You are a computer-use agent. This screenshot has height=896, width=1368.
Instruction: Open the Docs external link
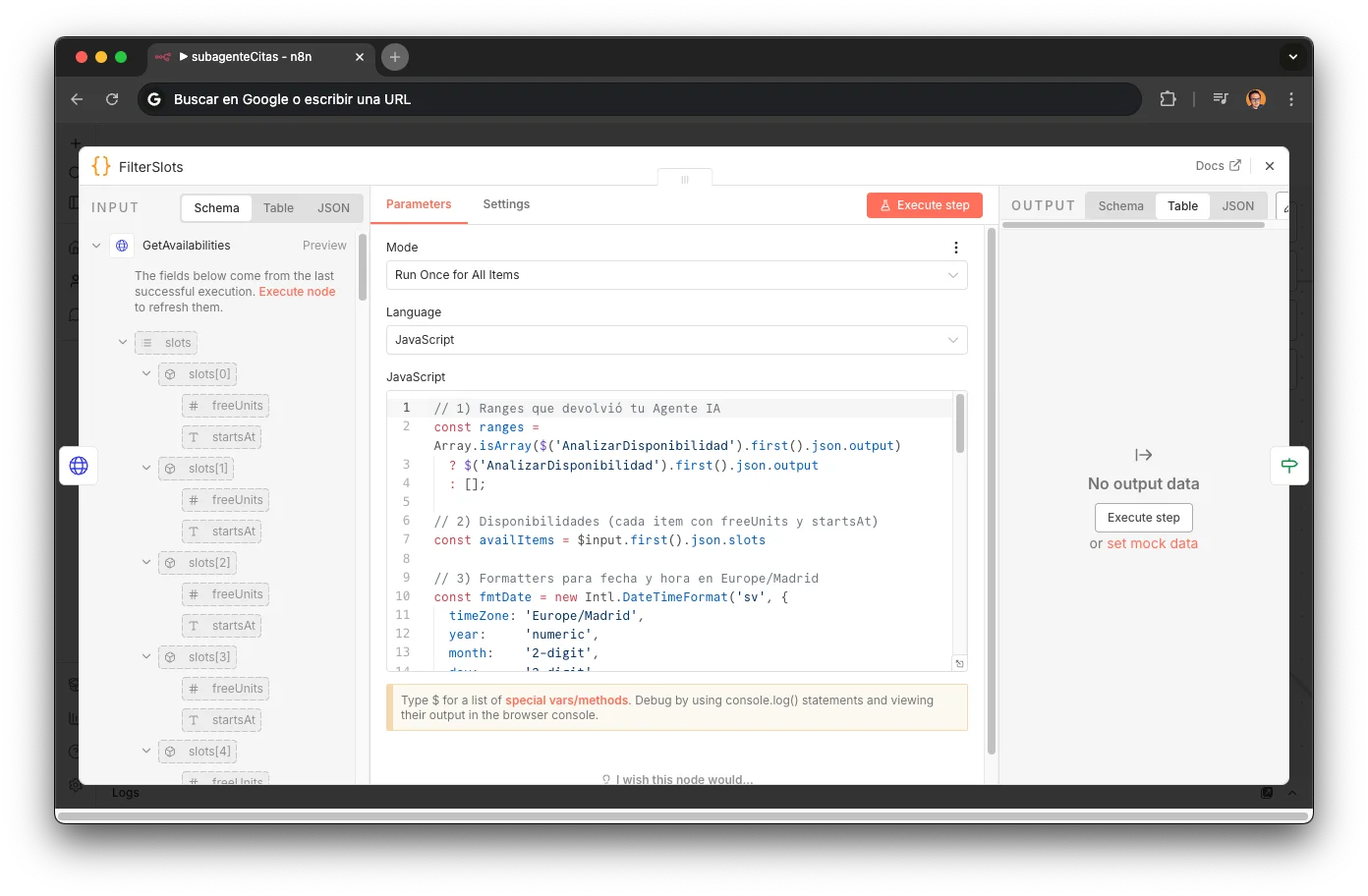1218,166
